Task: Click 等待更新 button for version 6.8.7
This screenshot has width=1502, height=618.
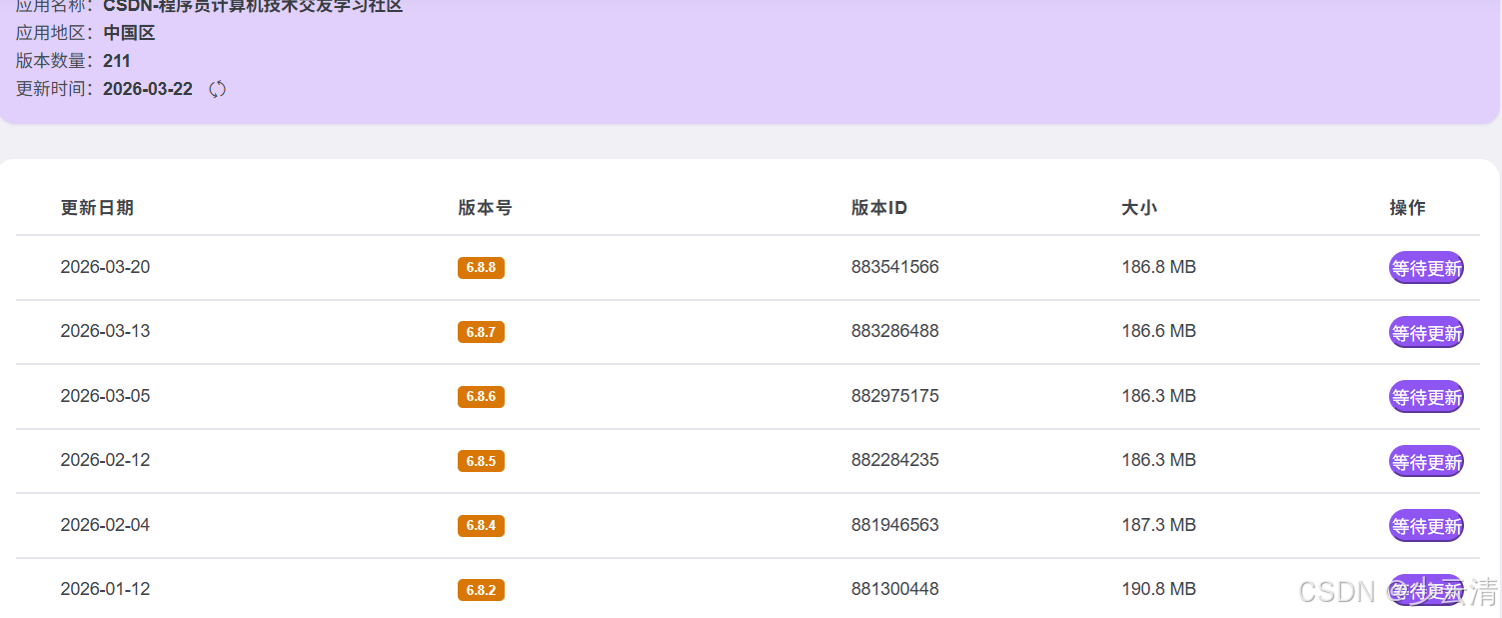Action: pyautogui.click(x=1426, y=332)
